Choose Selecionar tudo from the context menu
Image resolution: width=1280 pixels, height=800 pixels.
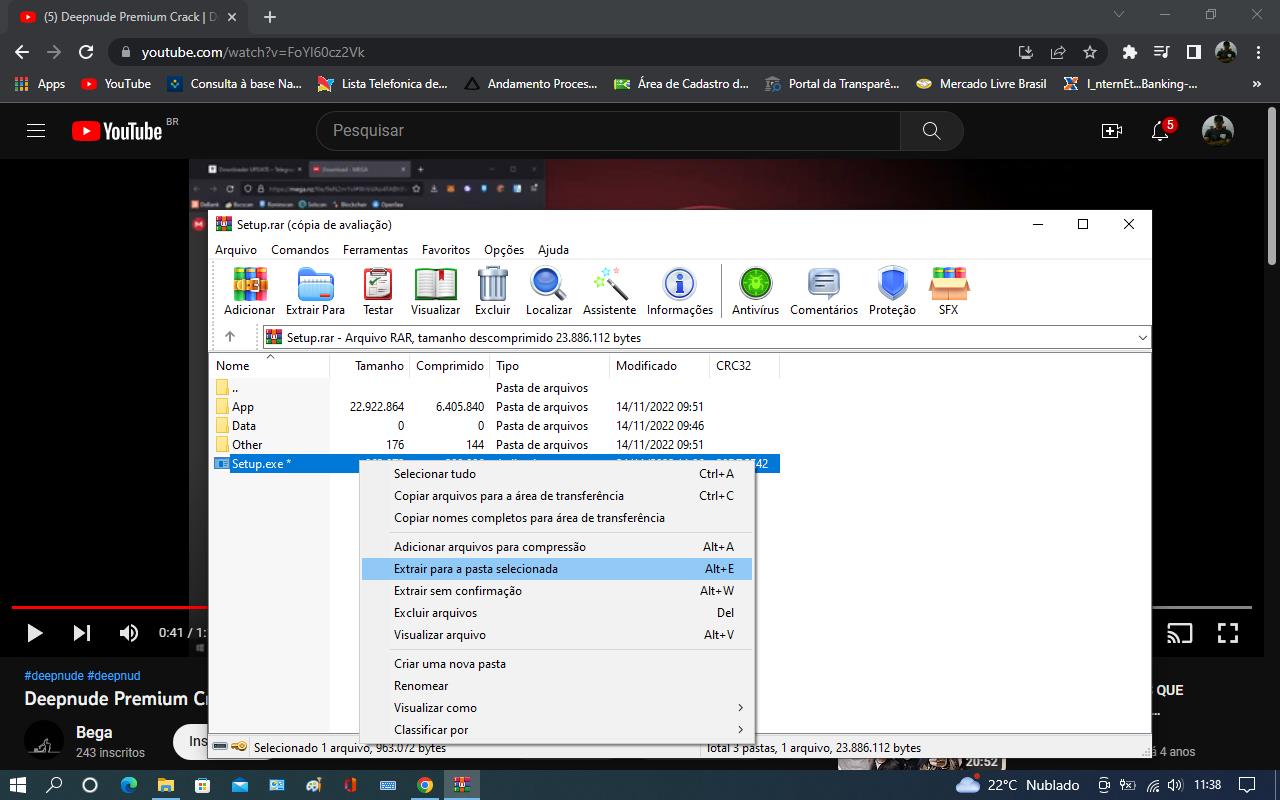pyautogui.click(x=435, y=474)
